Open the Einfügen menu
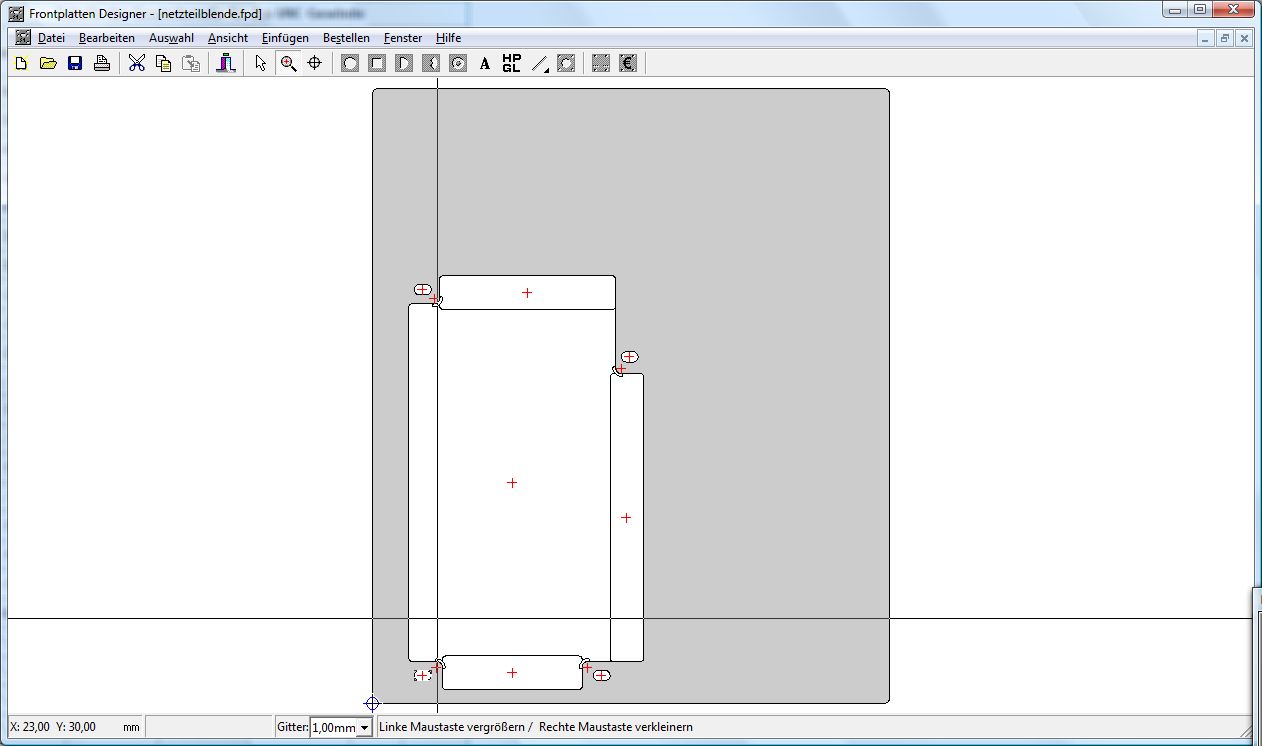The image size is (1262, 746). 285,38
